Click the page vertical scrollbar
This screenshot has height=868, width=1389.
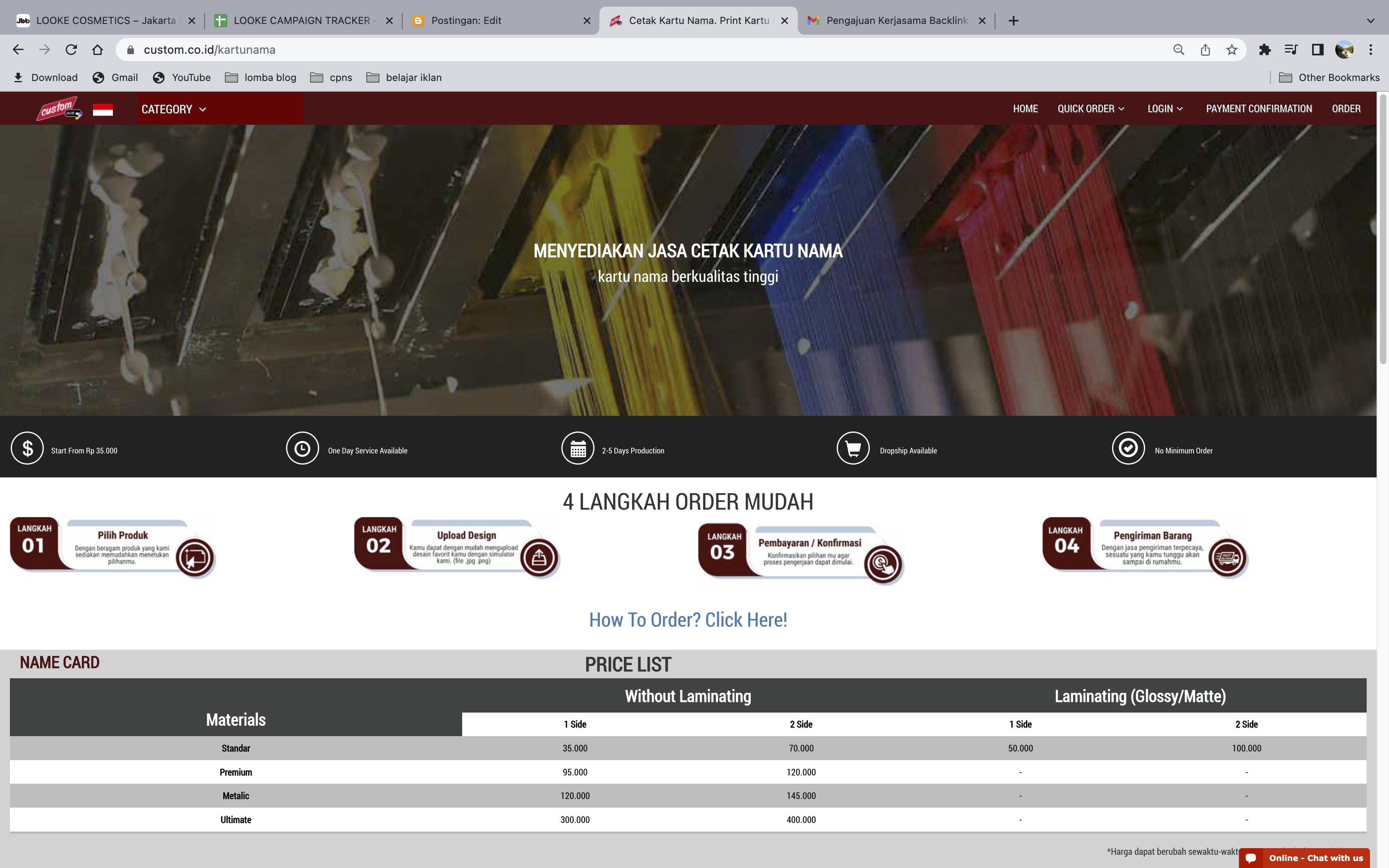coord(1383,230)
